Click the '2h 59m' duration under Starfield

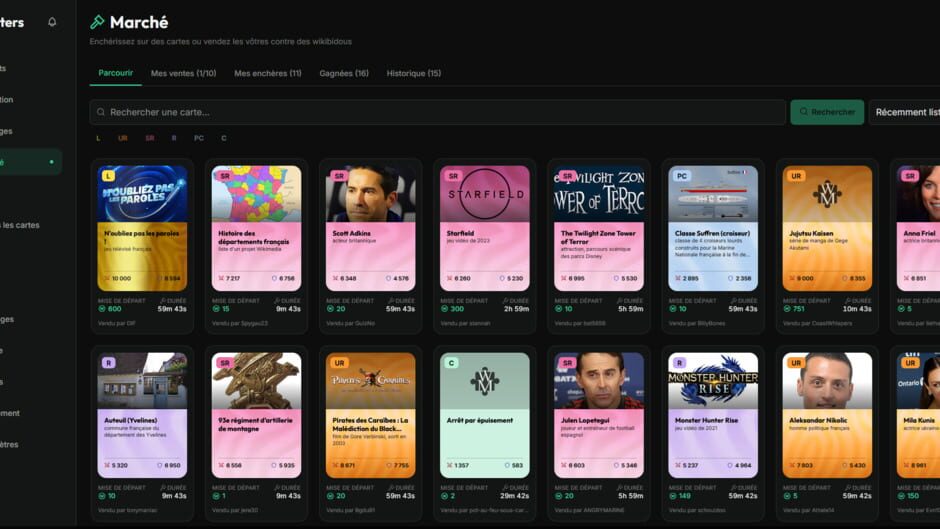516,309
